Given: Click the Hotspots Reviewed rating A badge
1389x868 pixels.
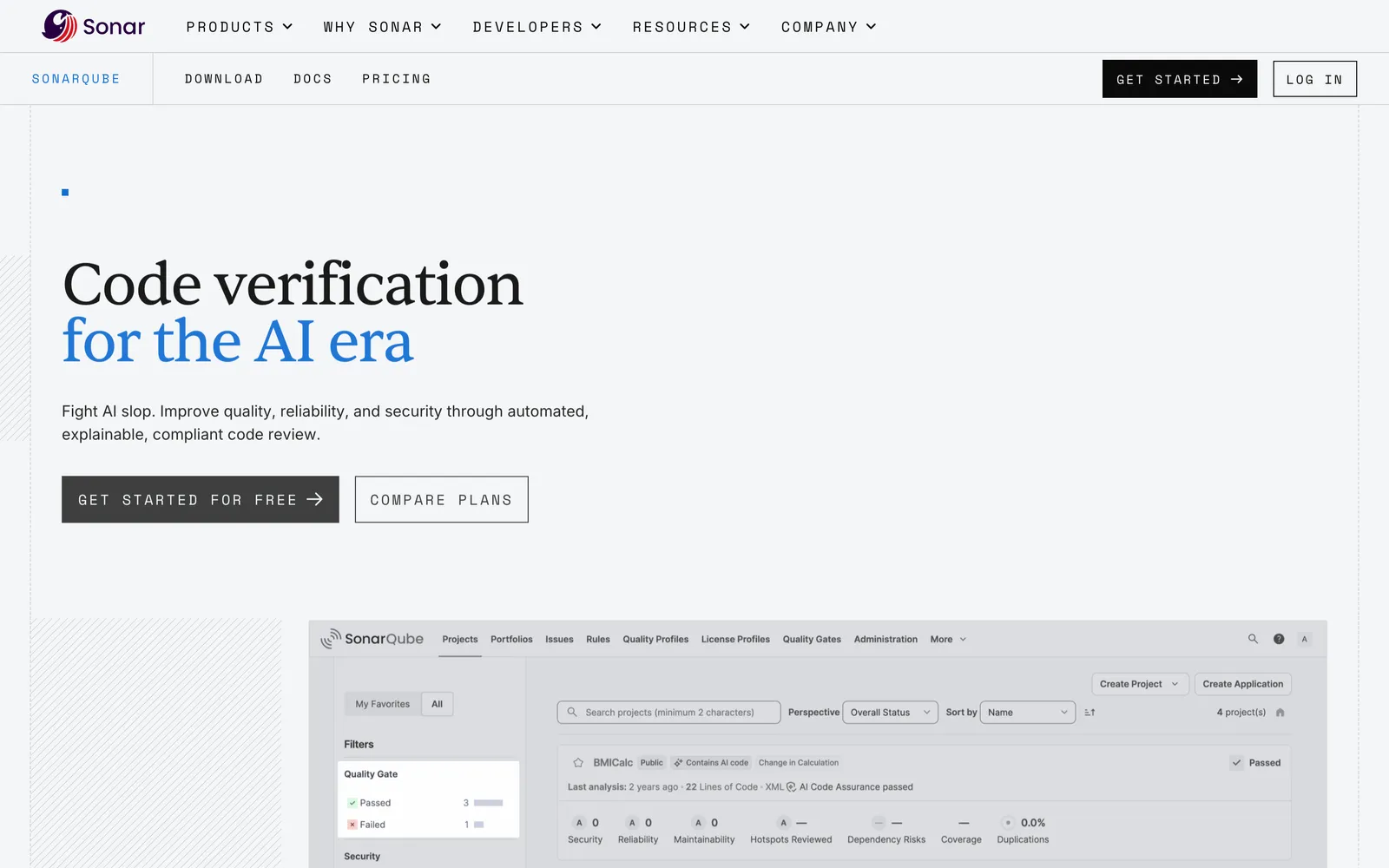Looking at the screenshot, I should tap(783, 823).
